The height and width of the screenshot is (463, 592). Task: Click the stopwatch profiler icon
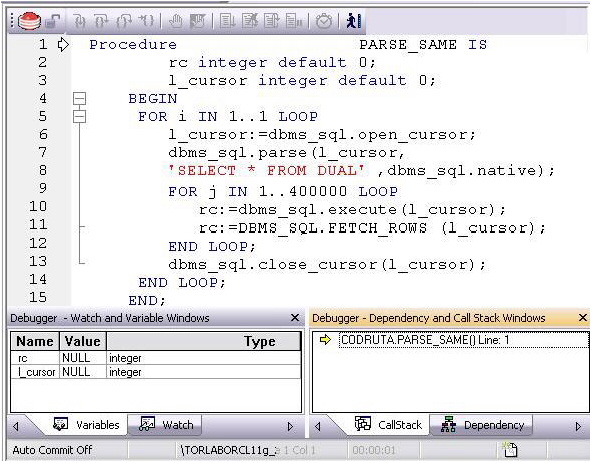pyautogui.click(x=324, y=21)
